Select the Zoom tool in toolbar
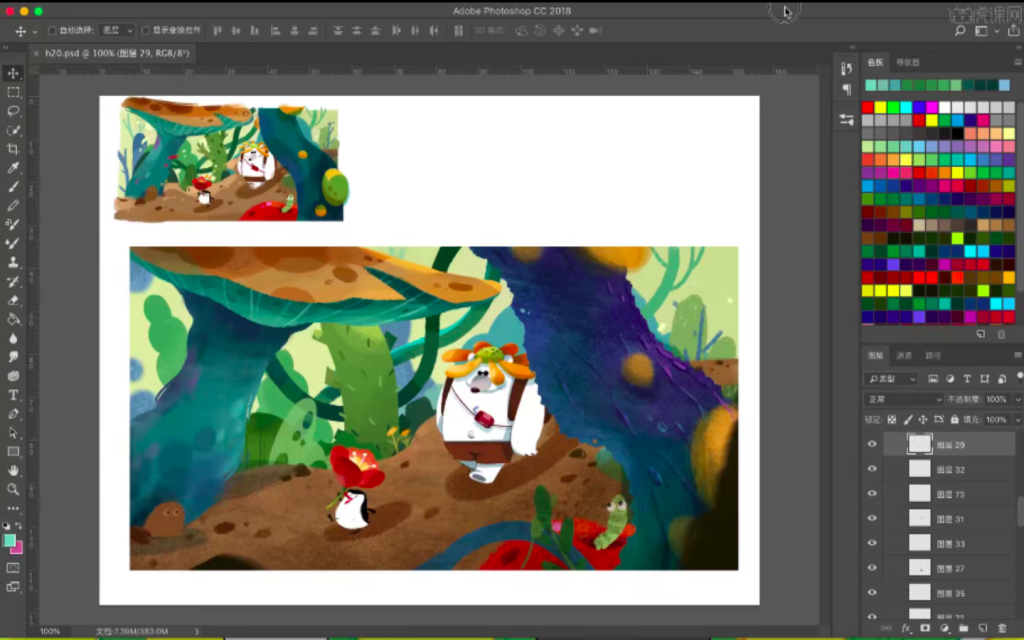Viewport: 1024px width, 640px height. [14, 489]
